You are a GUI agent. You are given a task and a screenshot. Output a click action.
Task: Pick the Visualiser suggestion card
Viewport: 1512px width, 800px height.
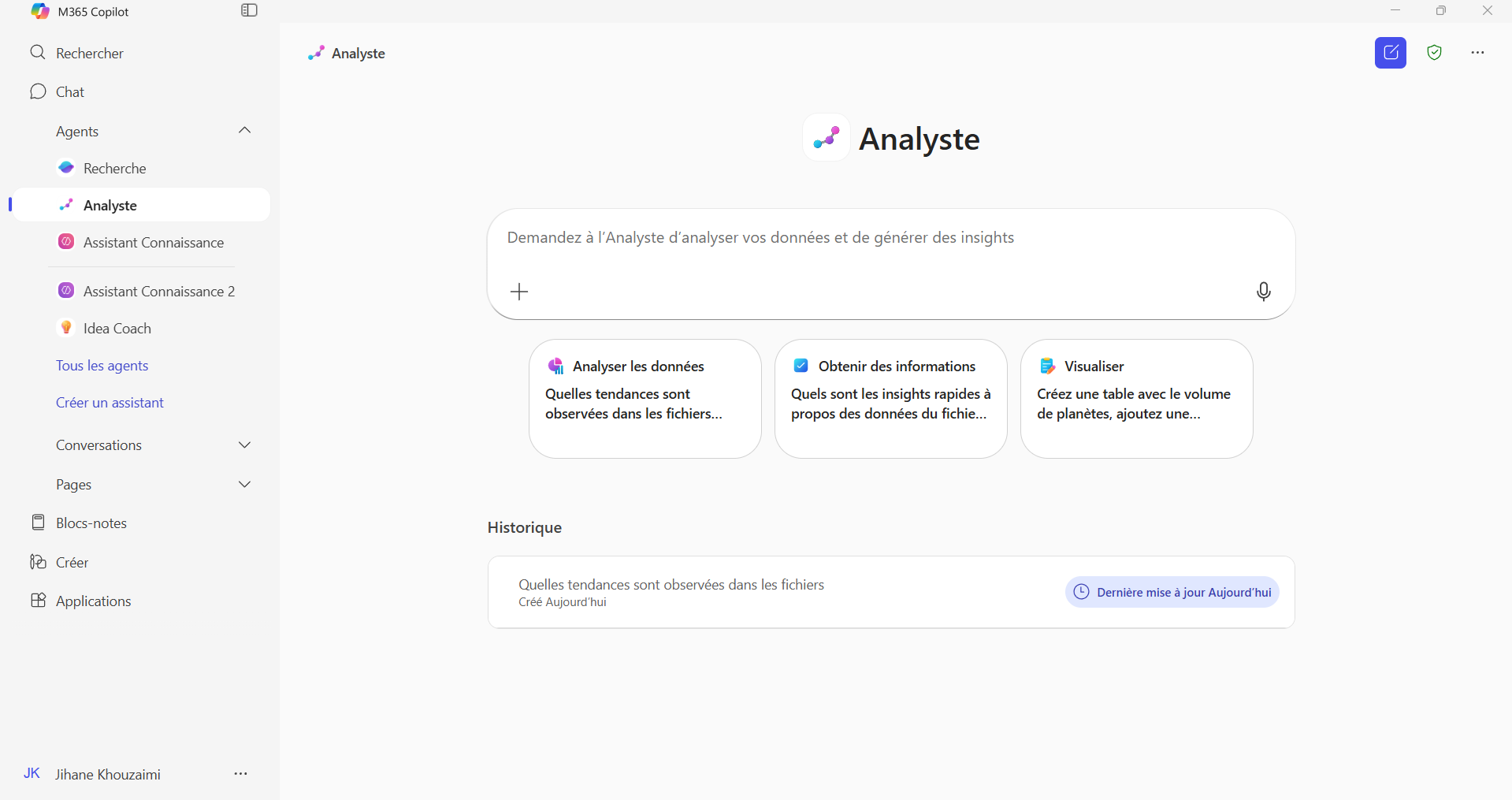point(1135,398)
